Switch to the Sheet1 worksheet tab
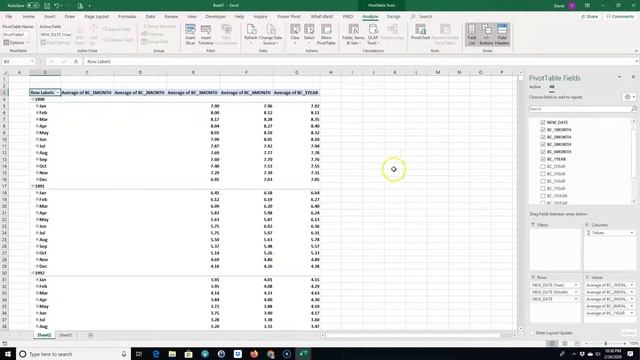Viewport: 640px width, 360px height. coord(66,335)
